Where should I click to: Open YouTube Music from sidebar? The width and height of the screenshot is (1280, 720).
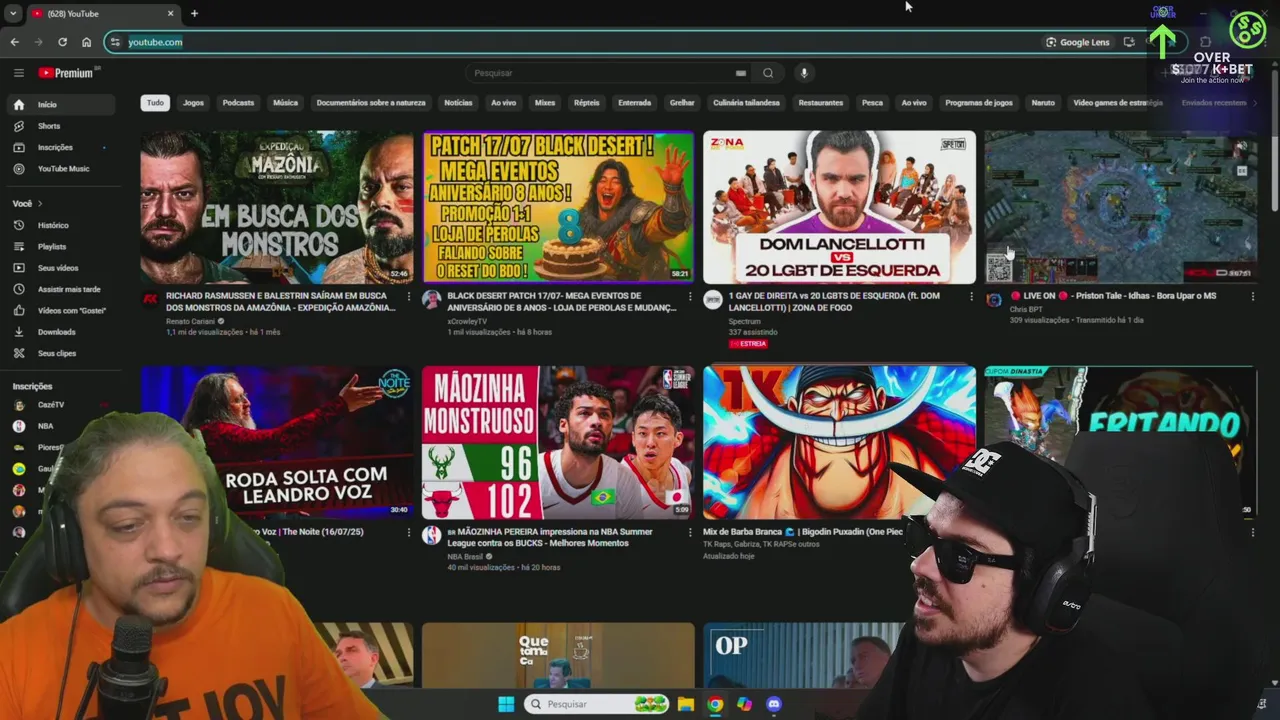(60, 168)
